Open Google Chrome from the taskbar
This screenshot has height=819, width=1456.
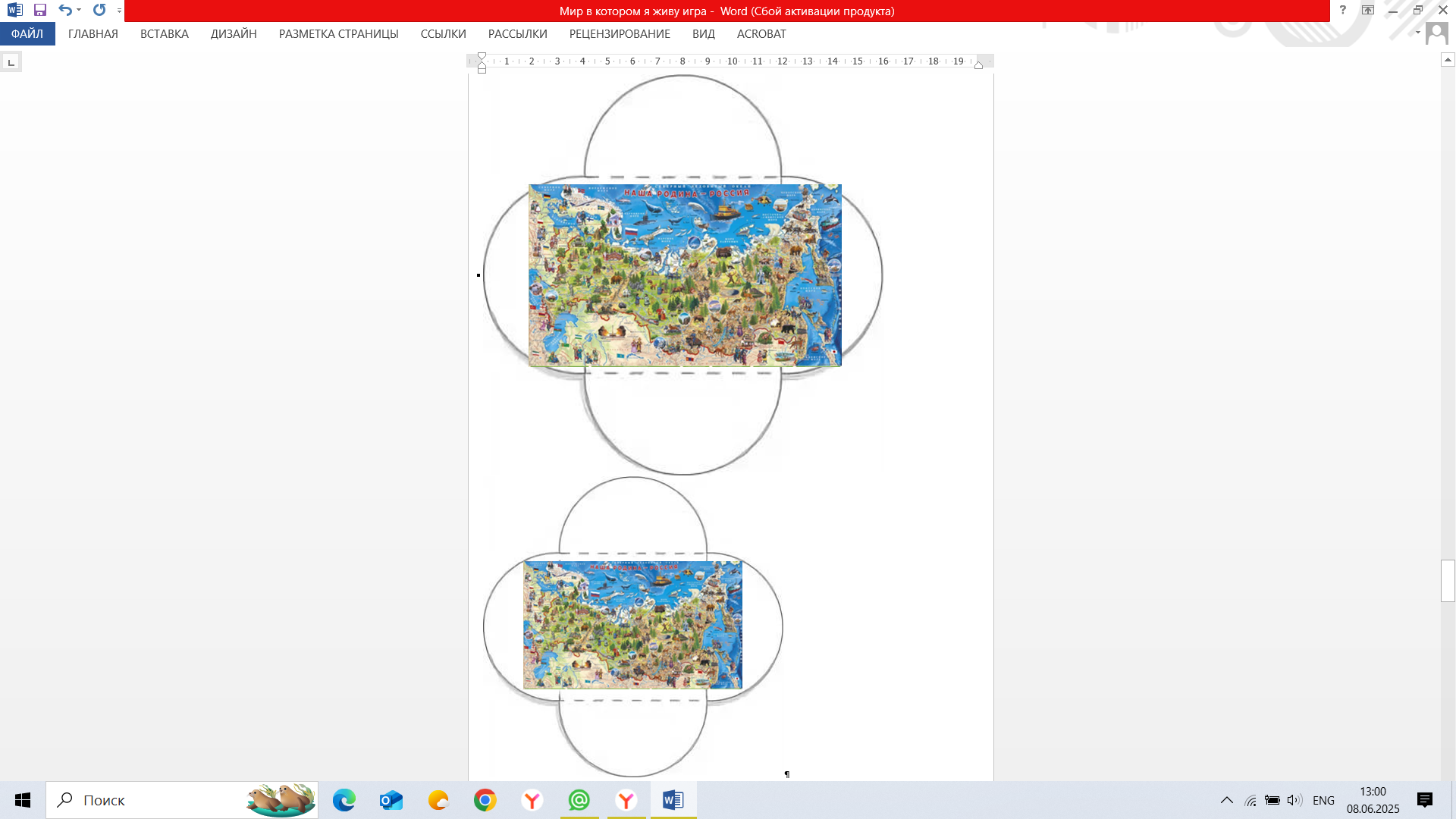pyautogui.click(x=485, y=800)
